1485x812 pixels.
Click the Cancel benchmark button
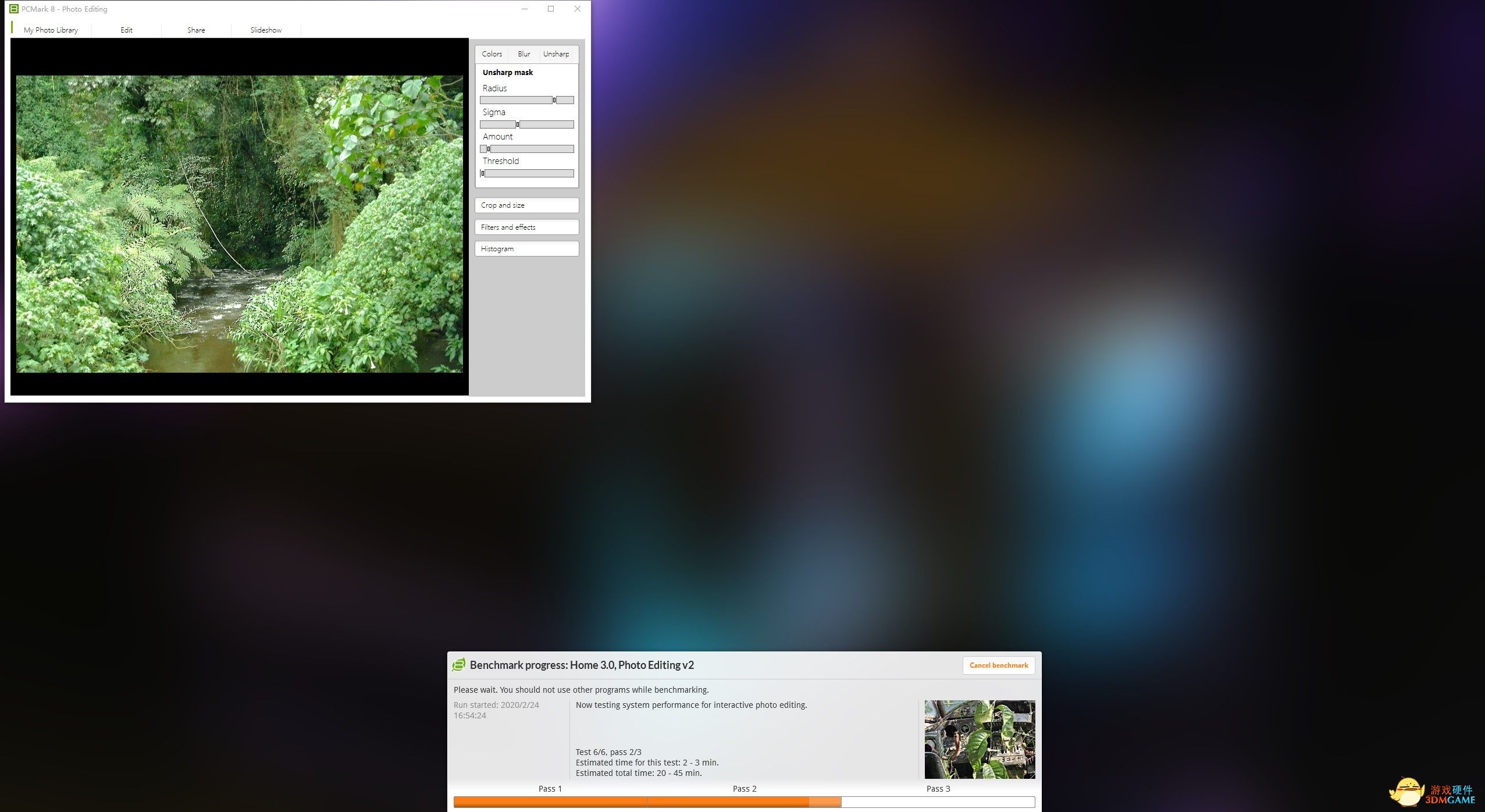click(x=999, y=665)
